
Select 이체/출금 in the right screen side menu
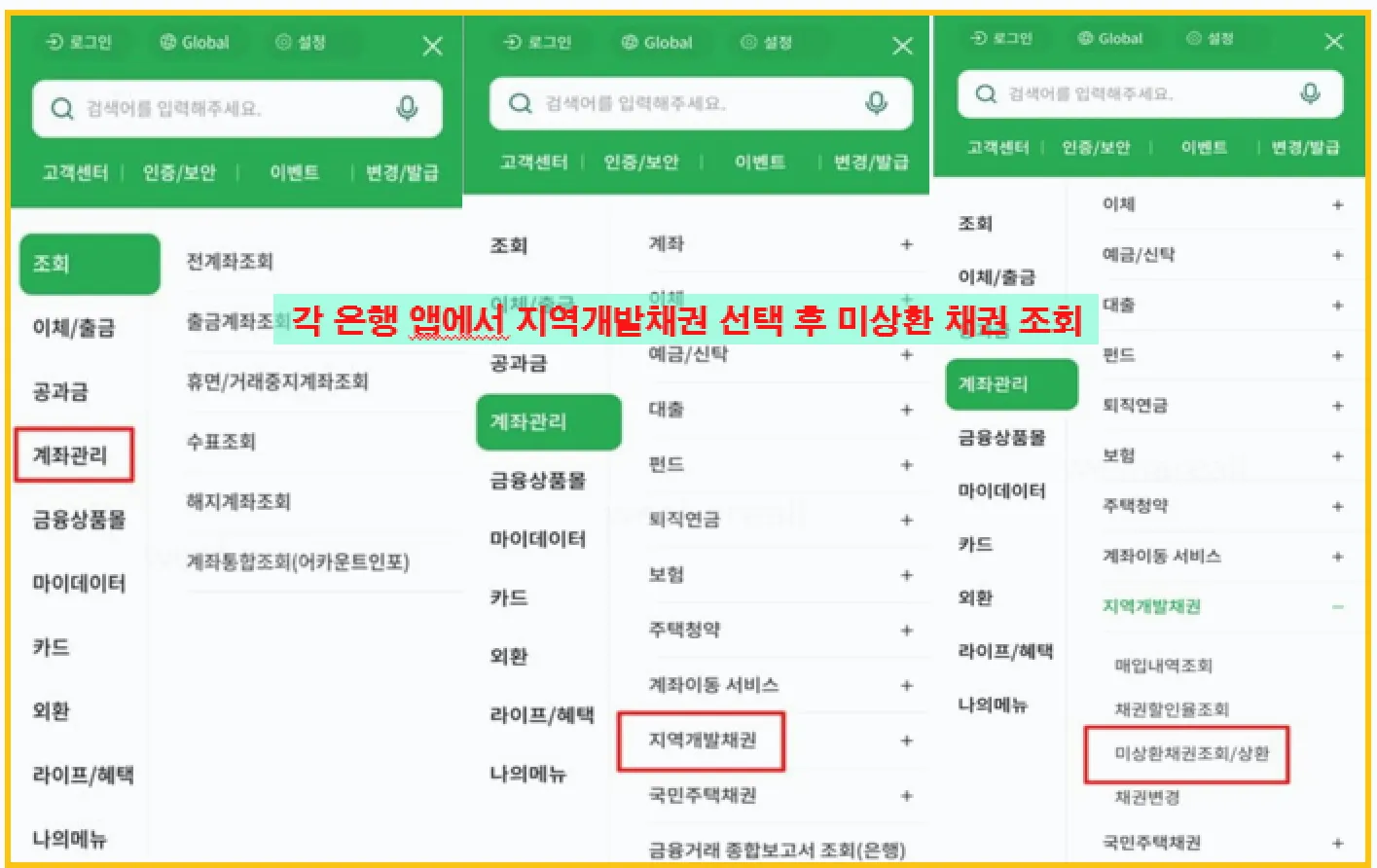pos(997,277)
